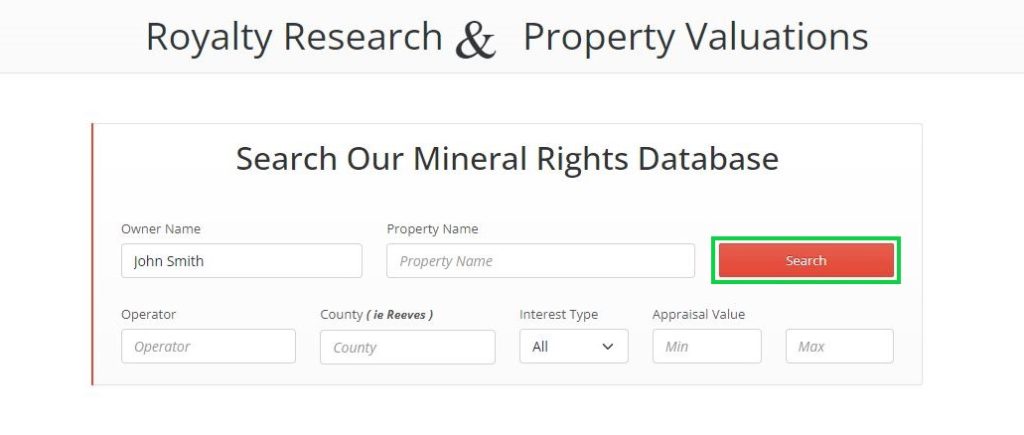Click the Owner Name label
The width and height of the screenshot is (1024, 435).
tap(161, 229)
